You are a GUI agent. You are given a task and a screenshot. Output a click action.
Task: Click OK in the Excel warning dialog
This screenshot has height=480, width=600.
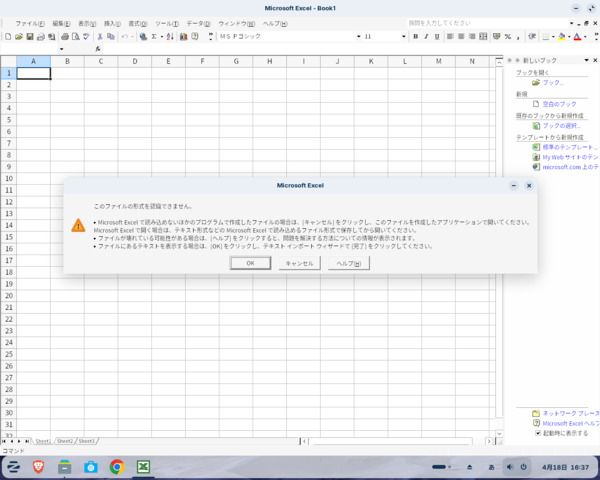[250, 263]
